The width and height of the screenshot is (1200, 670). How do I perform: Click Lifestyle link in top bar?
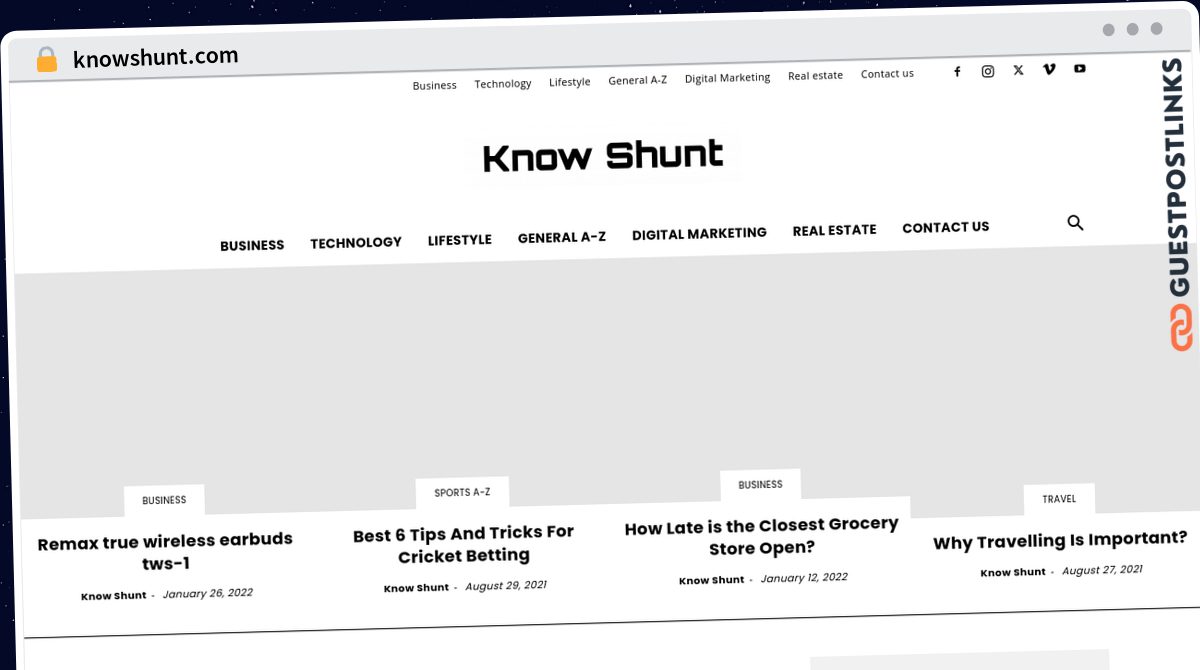(570, 82)
